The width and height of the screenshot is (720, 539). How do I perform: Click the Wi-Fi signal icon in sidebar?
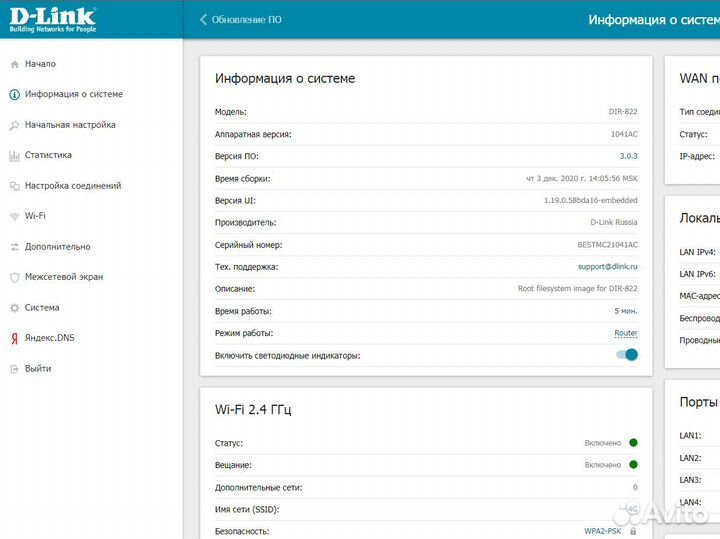tap(14, 216)
